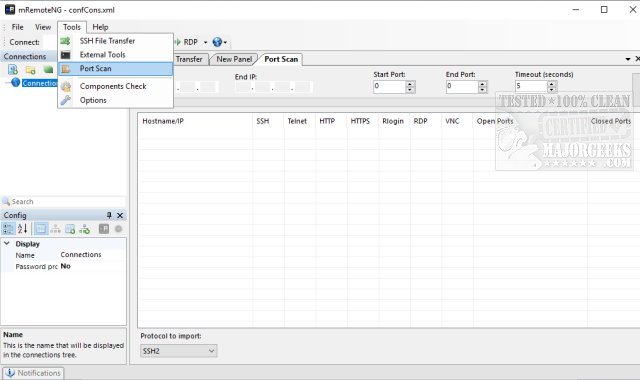The image size is (640, 380).
Task: Open the Notifications panel tab
Action: pos(33,373)
